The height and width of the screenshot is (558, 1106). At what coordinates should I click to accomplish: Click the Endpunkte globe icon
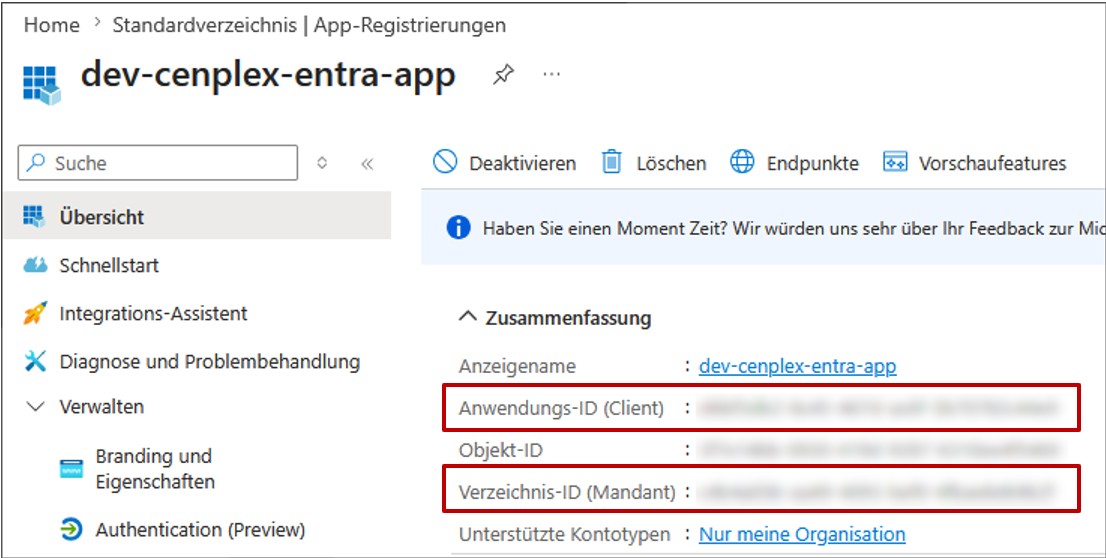pyautogui.click(x=742, y=162)
